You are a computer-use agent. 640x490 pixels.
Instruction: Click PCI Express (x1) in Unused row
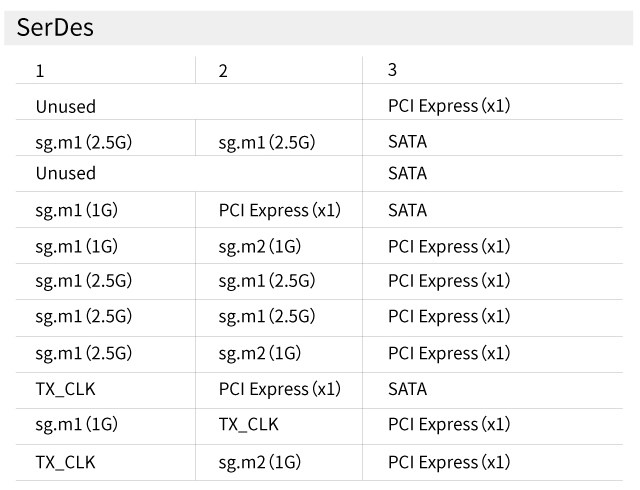pyautogui.click(x=449, y=106)
